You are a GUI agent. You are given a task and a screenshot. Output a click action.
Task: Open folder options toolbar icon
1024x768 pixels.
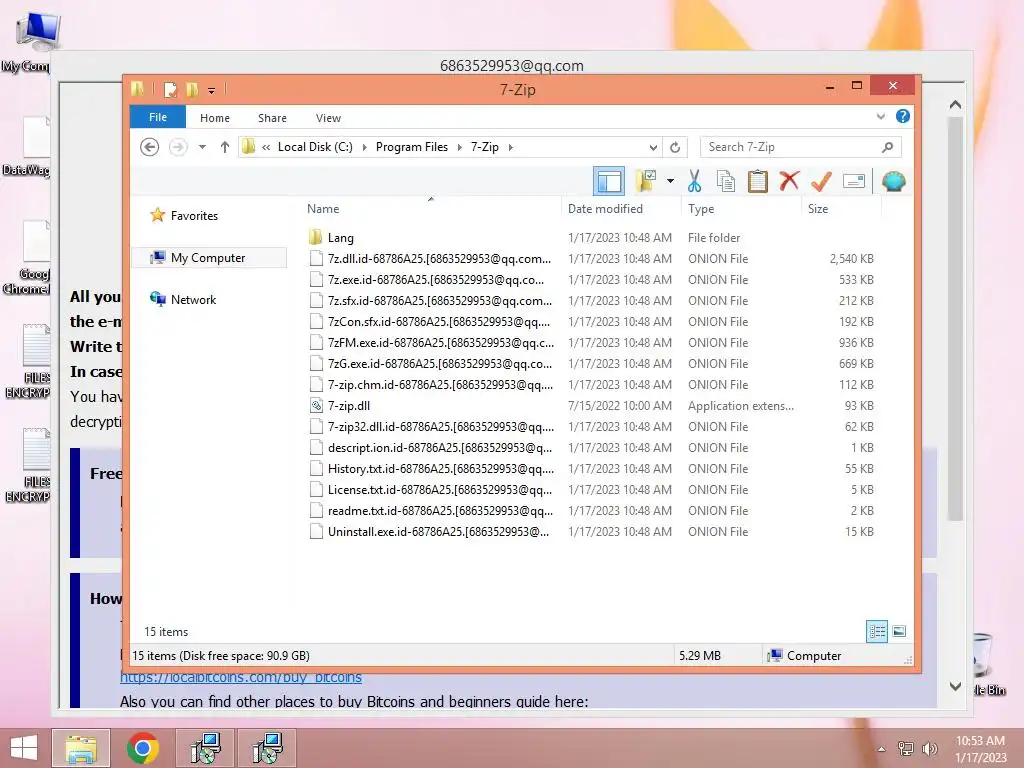click(x=645, y=181)
